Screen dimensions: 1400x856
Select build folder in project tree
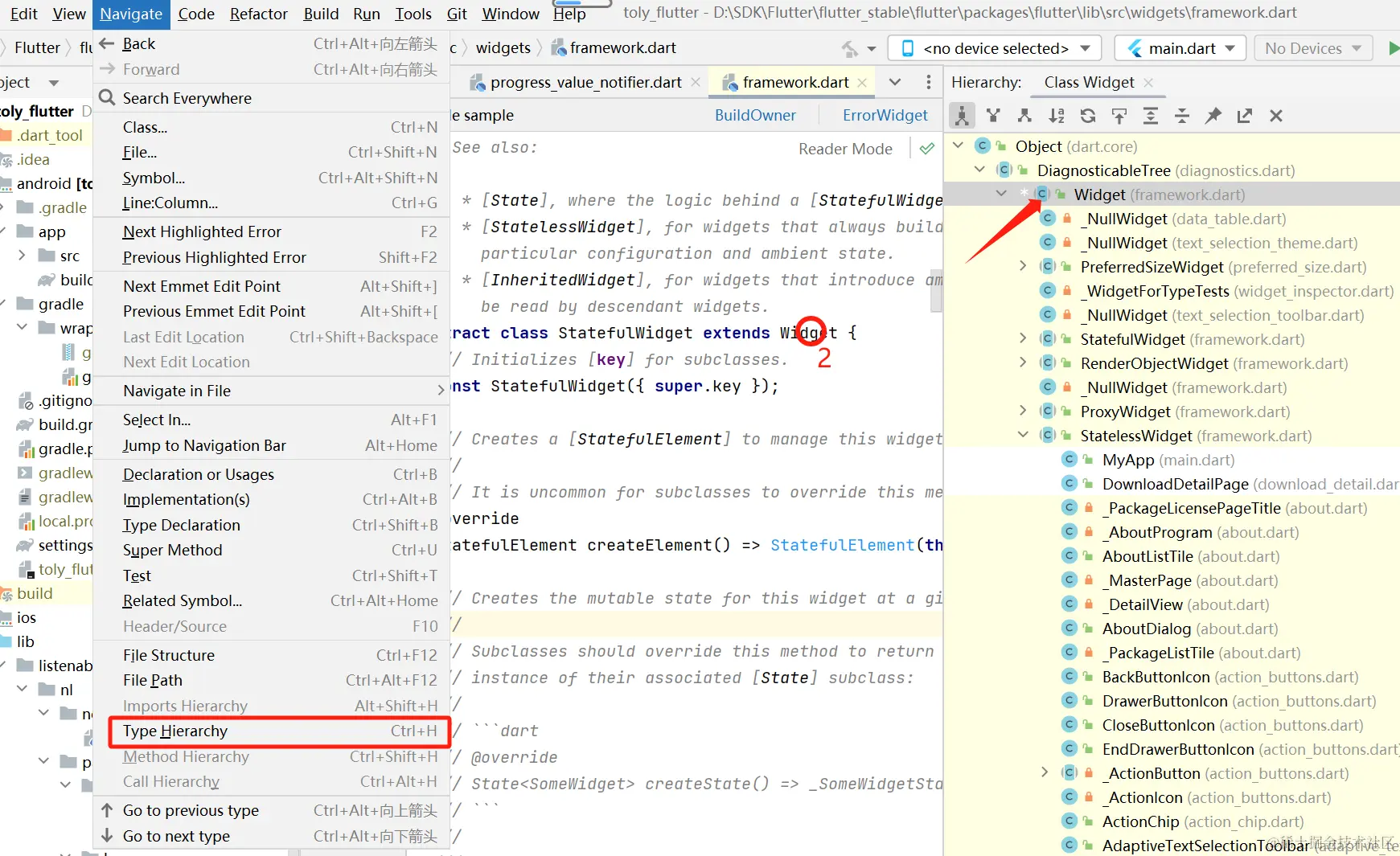pos(35,593)
